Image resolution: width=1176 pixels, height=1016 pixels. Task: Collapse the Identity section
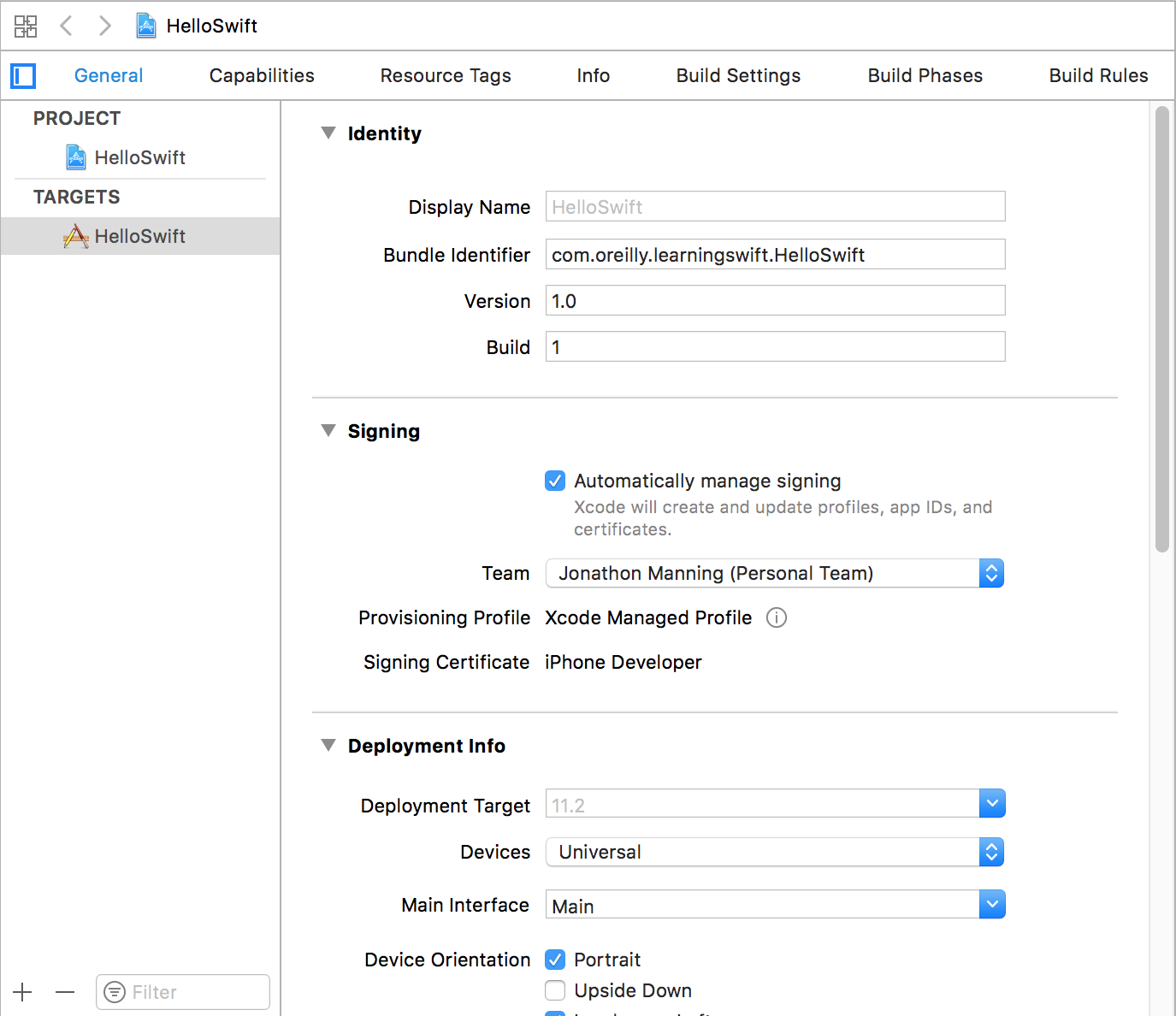[x=328, y=133]
